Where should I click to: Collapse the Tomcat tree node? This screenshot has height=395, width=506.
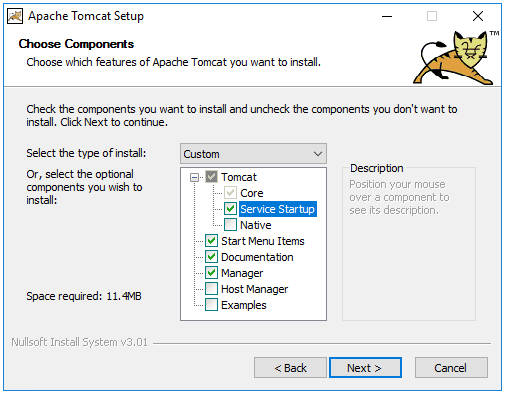[x=194, y=177]
